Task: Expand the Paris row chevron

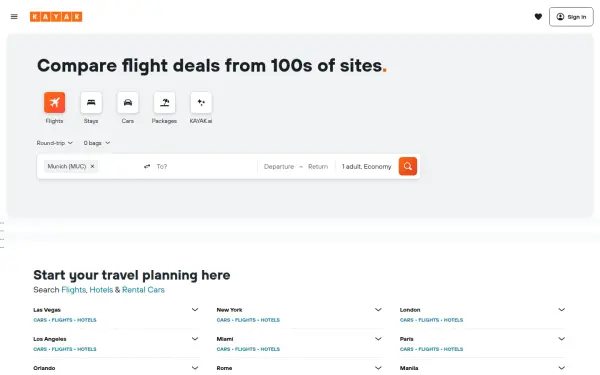Action: pyautogui.click(x=561, y=339)
